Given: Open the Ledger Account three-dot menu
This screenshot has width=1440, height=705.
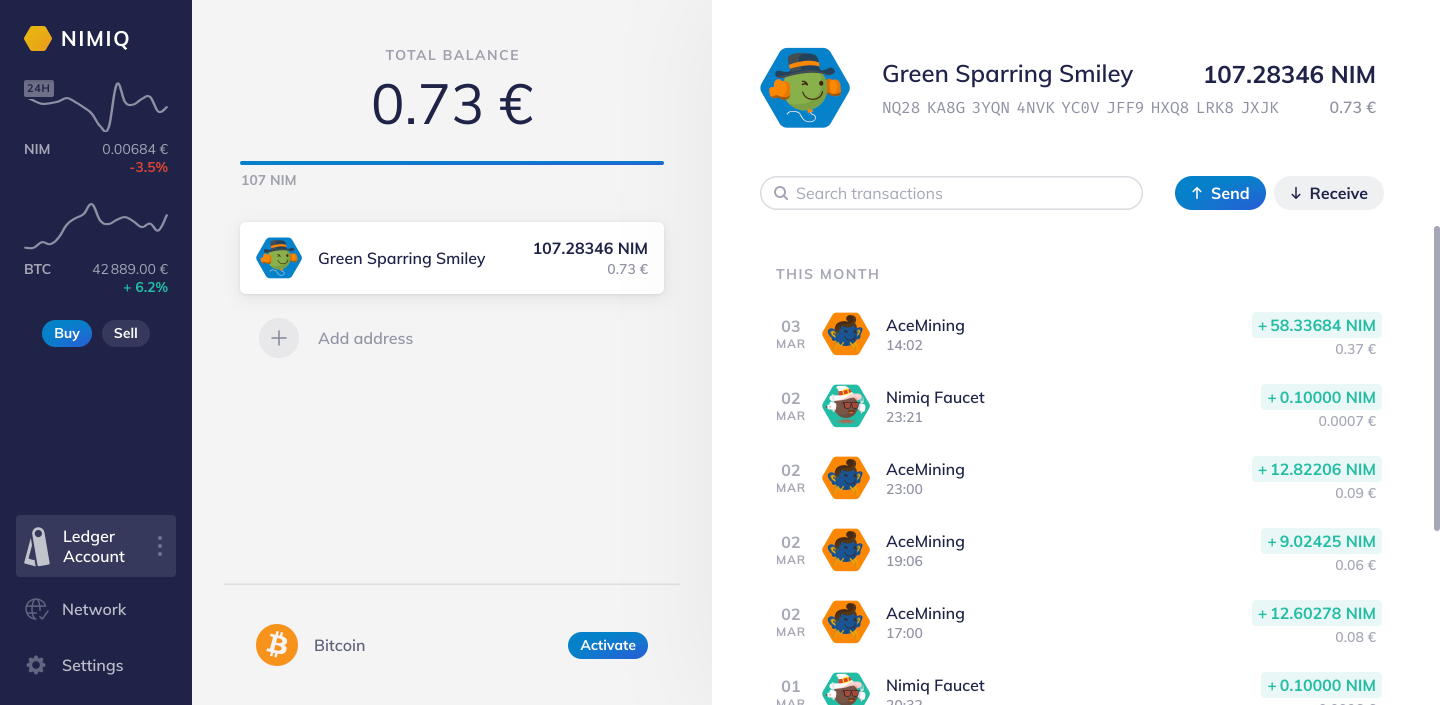Looking at the screenshot, I should [159, 546].
